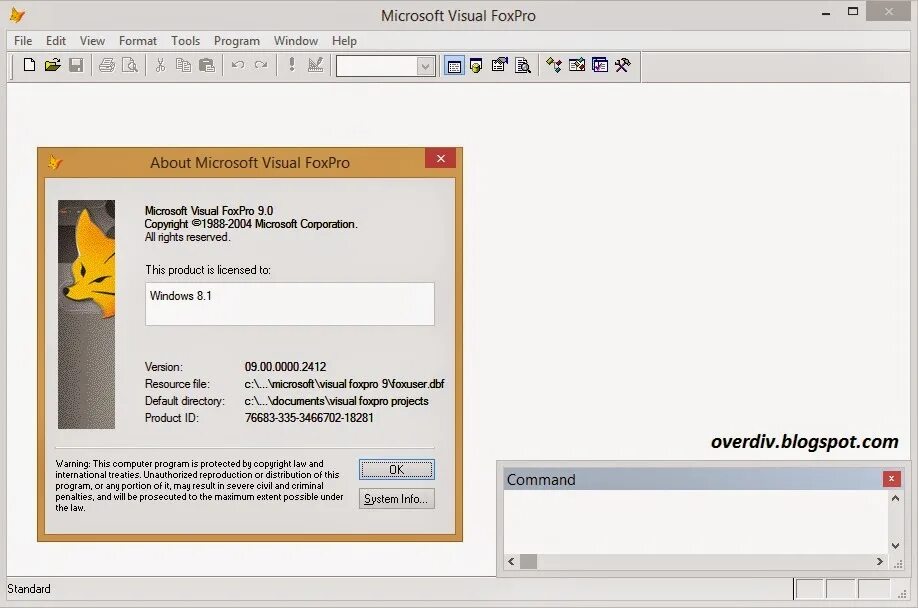Screen dimensions: 918x608
Task: Click the version number 09.00.0000.2412
Action: pos(285,367)
